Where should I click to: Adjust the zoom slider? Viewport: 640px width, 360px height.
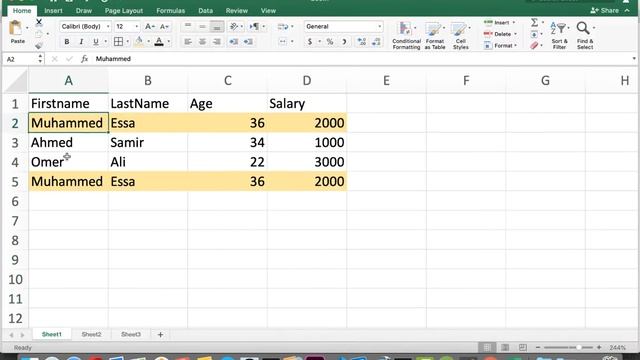[x=578, y=347]
